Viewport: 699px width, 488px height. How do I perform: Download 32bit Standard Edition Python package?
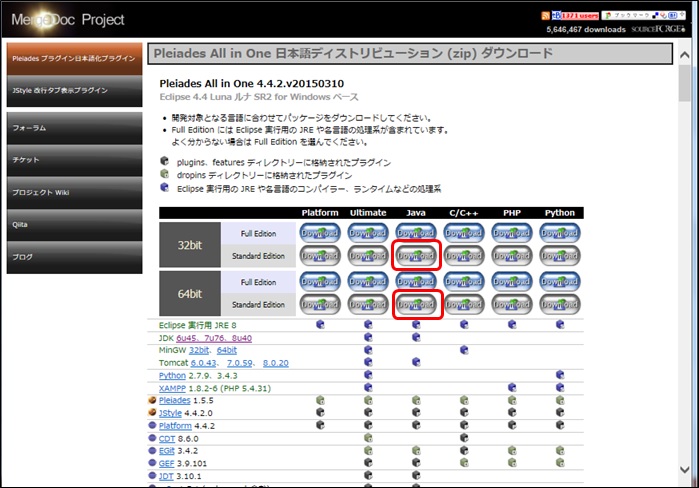pos(560,256)
